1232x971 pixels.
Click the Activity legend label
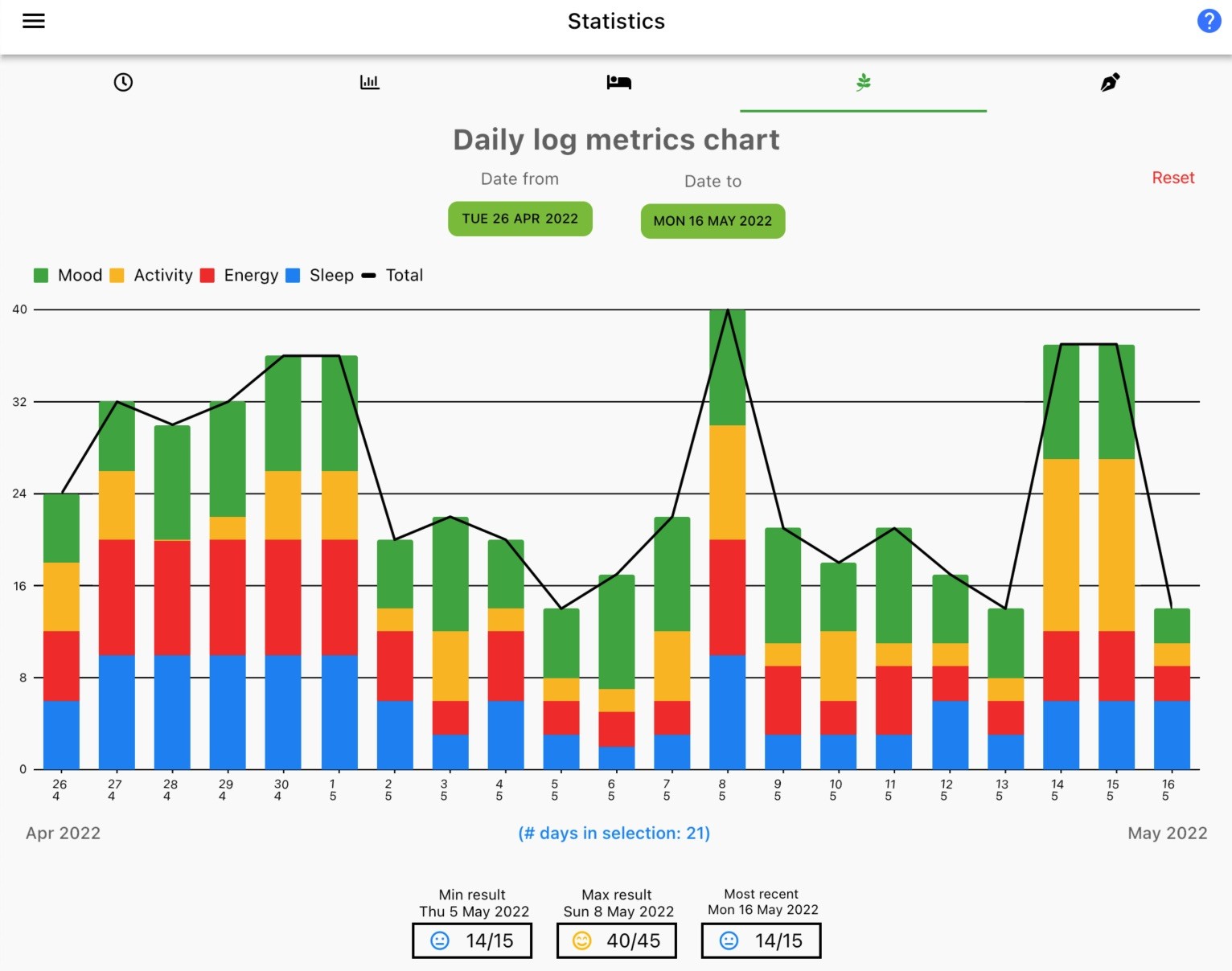(163, 275)
